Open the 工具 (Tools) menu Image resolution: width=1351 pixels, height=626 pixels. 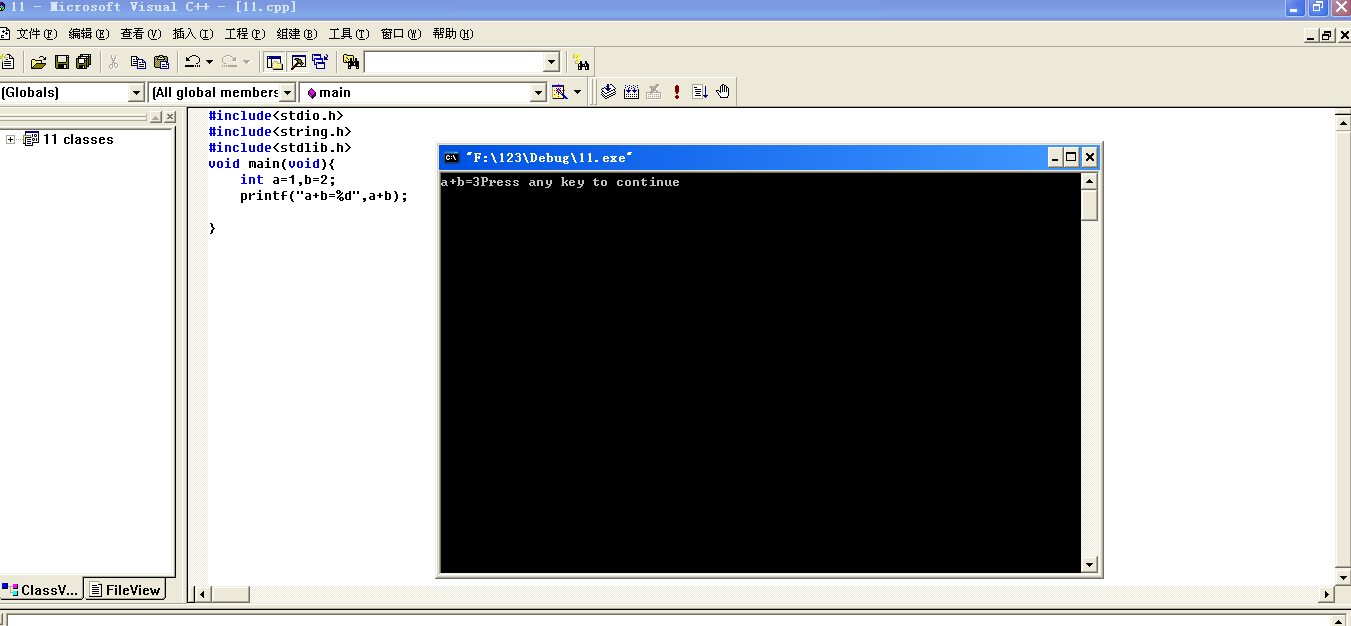pyautogui.click(x=349, y=34)
